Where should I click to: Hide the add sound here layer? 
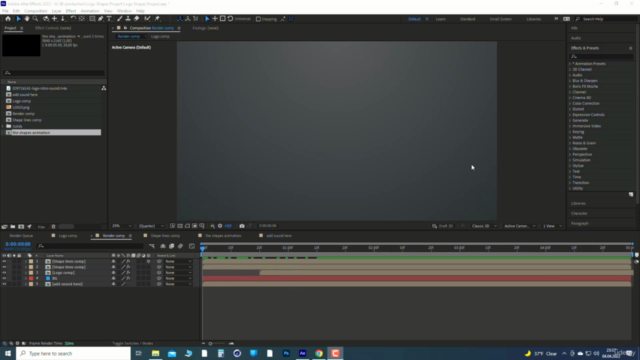4,284
